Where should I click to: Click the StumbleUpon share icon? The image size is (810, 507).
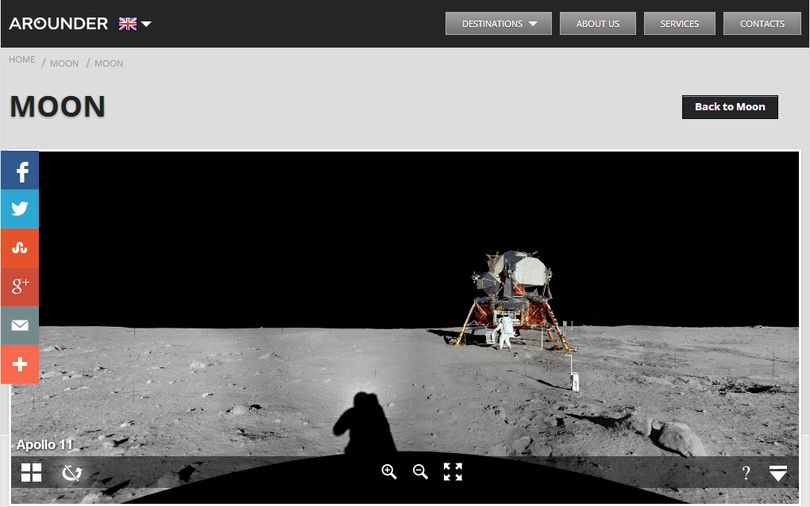click(x=20, y=248)
